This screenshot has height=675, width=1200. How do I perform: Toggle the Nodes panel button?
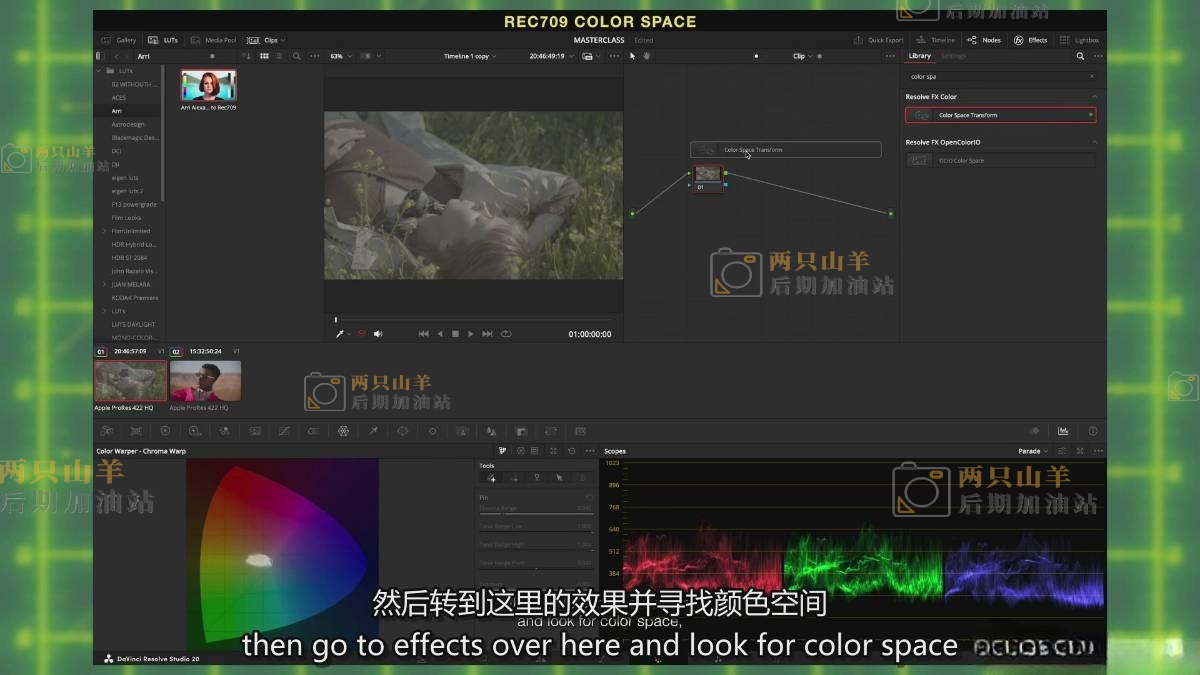984,40
